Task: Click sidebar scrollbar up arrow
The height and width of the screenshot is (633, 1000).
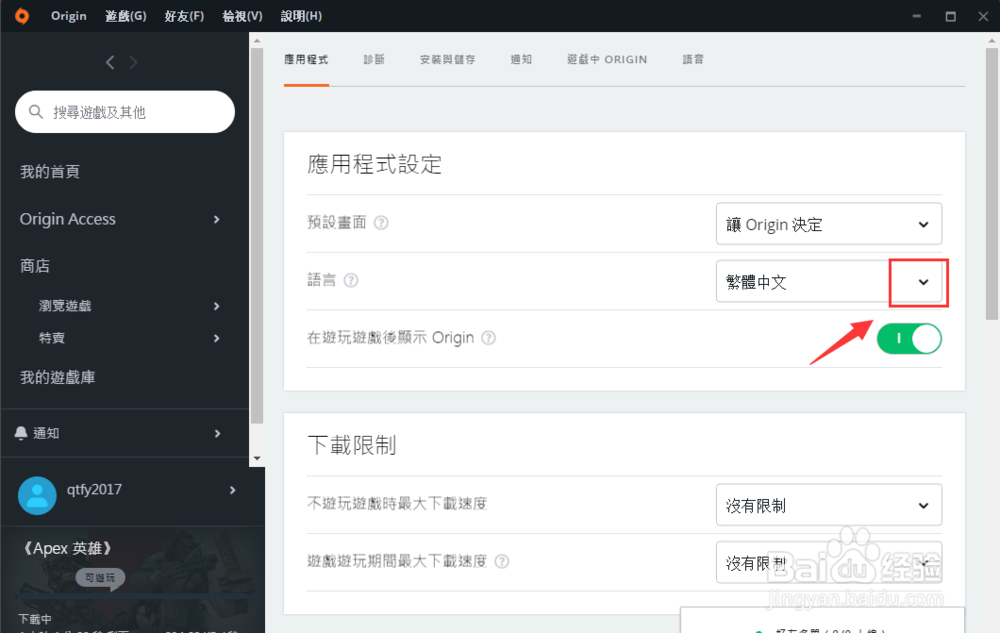Action: click(257, 40)
